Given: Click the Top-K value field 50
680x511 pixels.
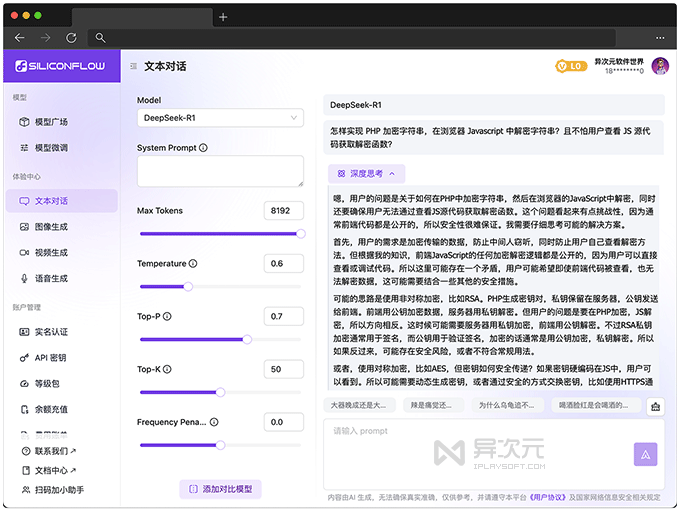Looking at the screenshot, I should (284, 369).
